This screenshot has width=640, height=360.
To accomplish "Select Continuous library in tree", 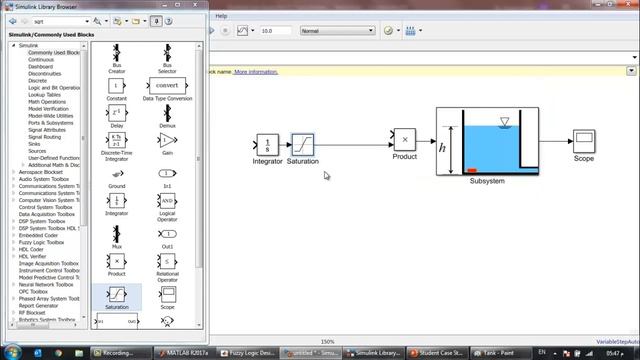I will pyautogui.click(x=41, y=60).
